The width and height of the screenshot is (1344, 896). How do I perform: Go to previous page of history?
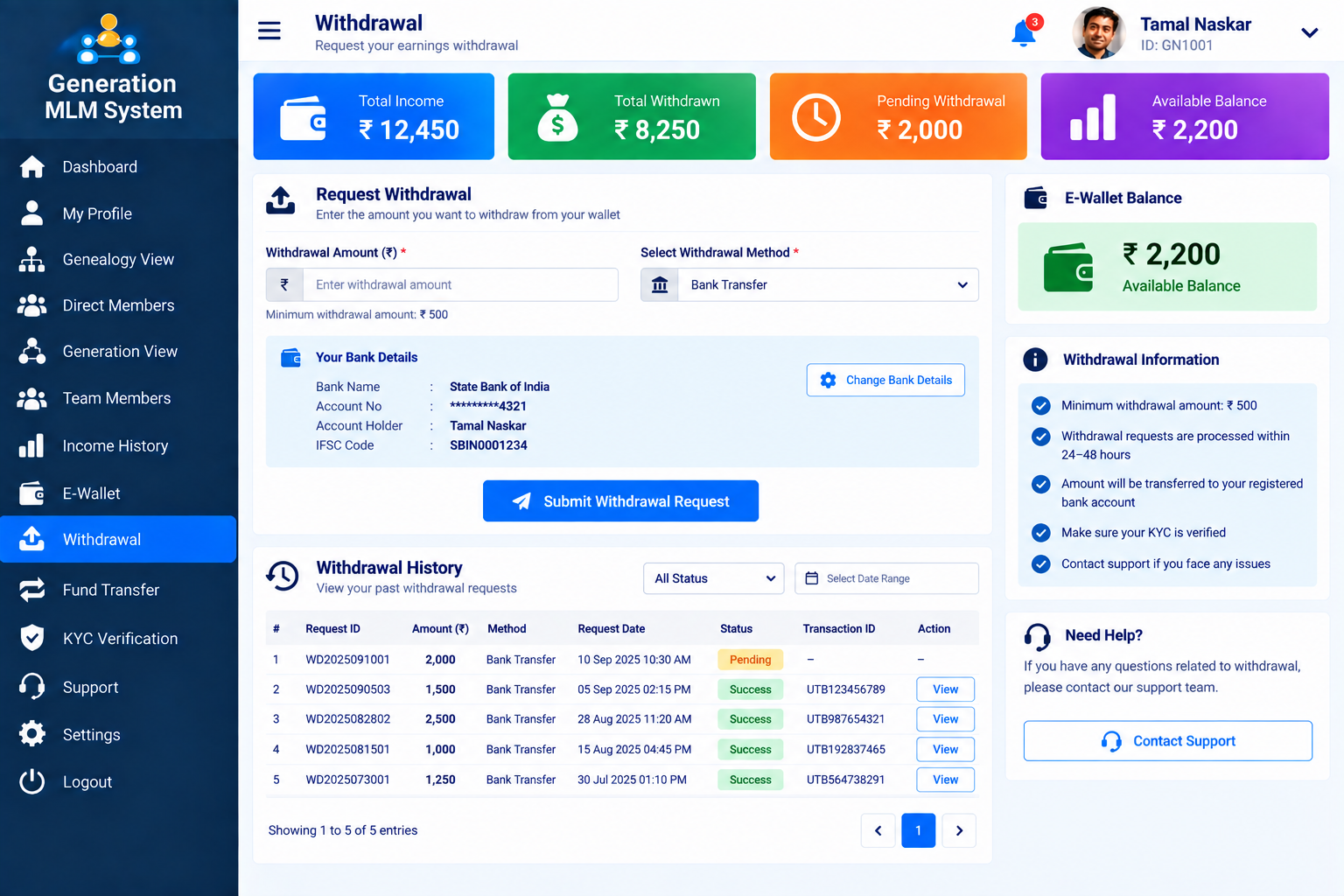[x=878, y=830]
